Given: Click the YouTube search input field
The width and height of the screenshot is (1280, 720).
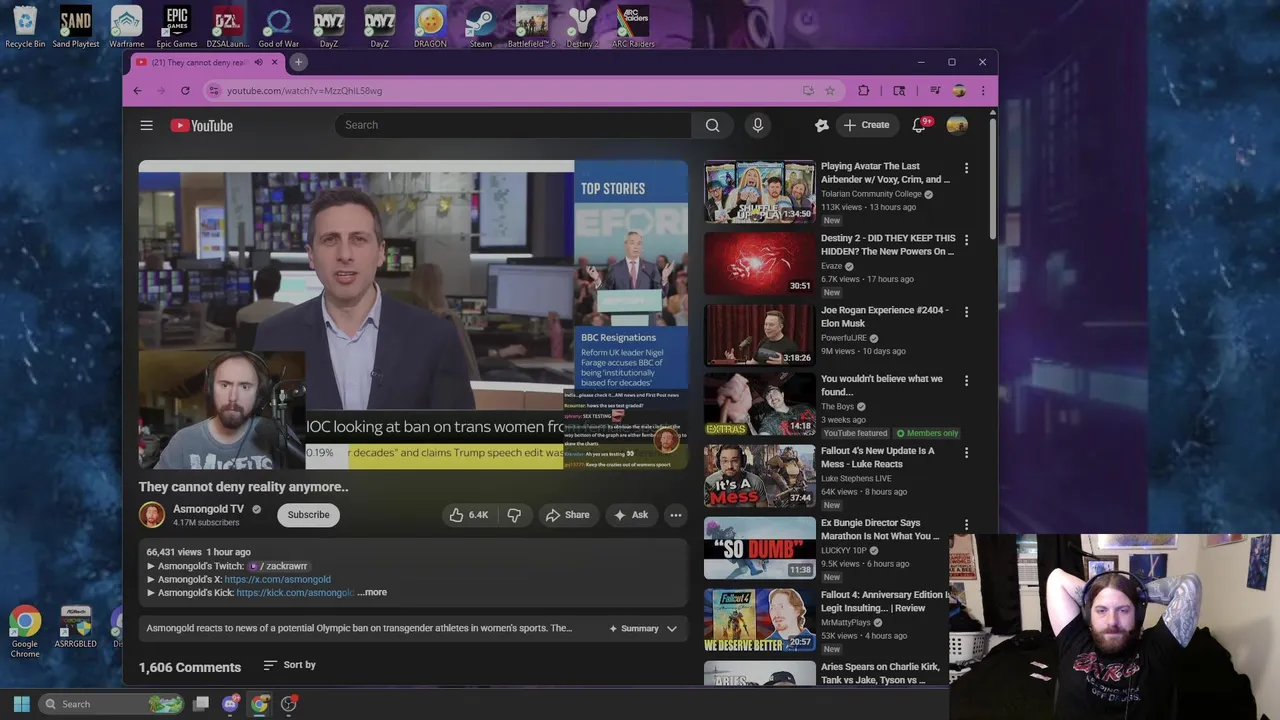Looking at the screenshot, I should (x=513, y=125).
